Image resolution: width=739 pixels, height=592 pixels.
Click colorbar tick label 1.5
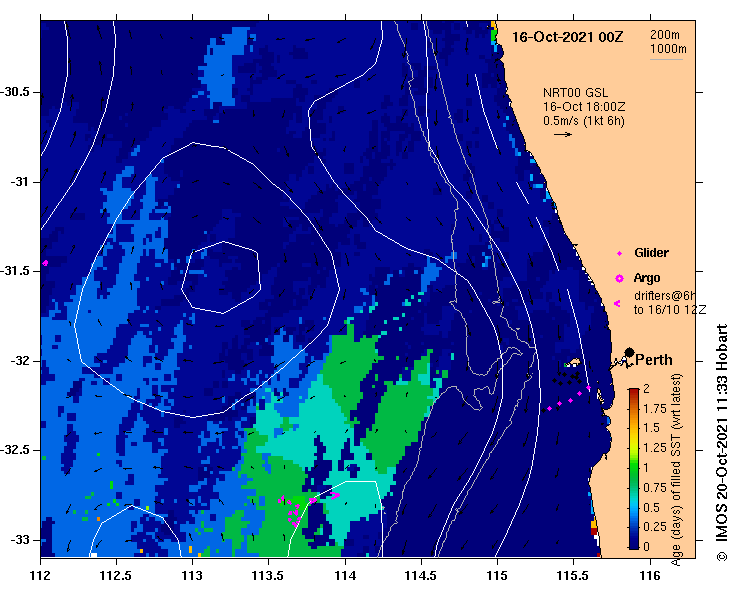(651, 428)
